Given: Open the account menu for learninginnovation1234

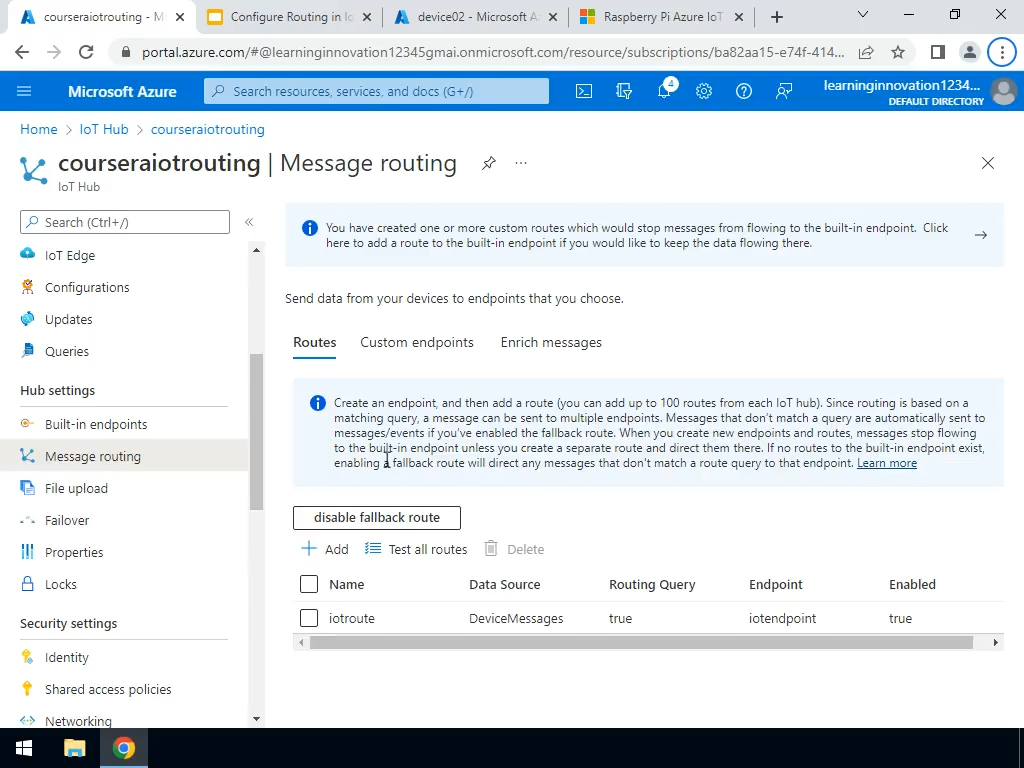Looking at the screenshot, I should pyautogui.click(x=921, y=91).
